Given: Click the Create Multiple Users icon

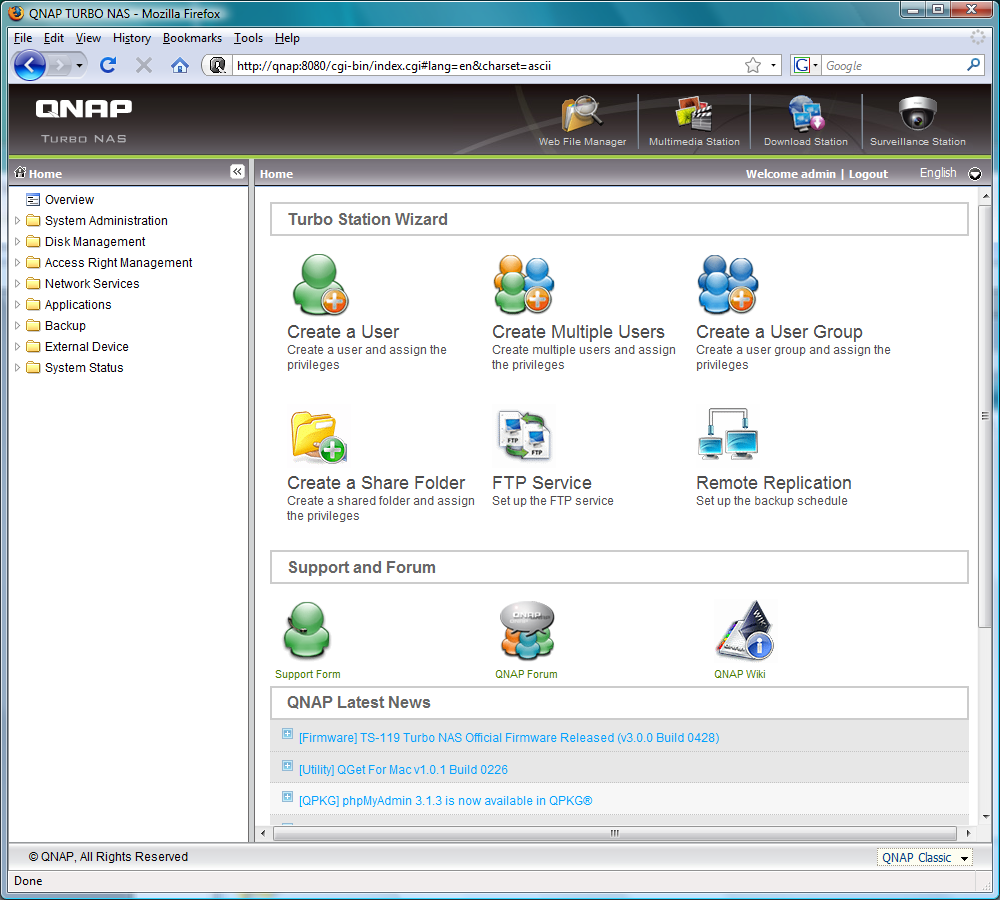Looking at the screenshot, I should pos(524,284).
